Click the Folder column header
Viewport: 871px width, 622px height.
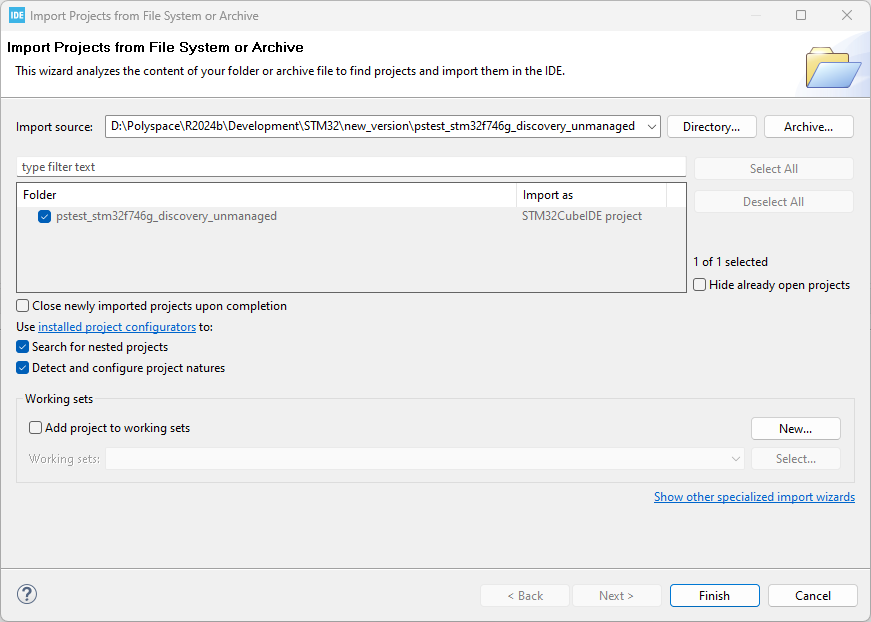[267, 195]
